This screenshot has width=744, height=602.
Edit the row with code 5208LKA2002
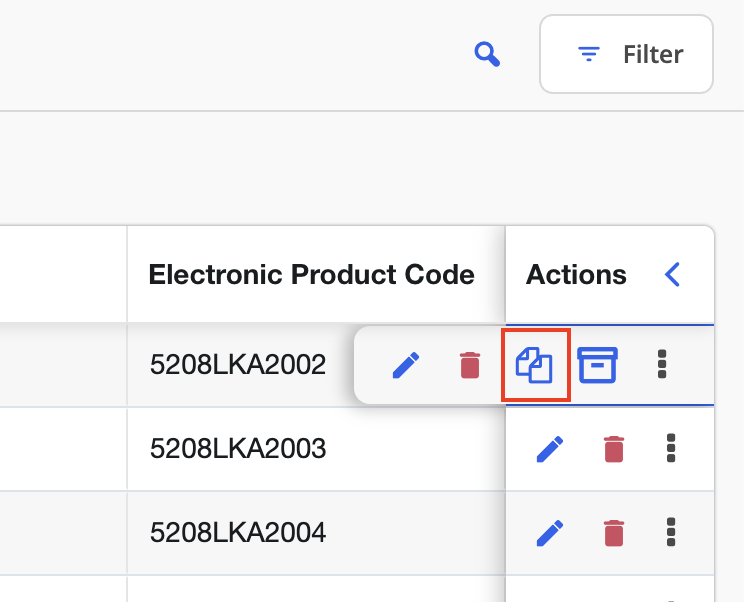click(x=406, y=365)
